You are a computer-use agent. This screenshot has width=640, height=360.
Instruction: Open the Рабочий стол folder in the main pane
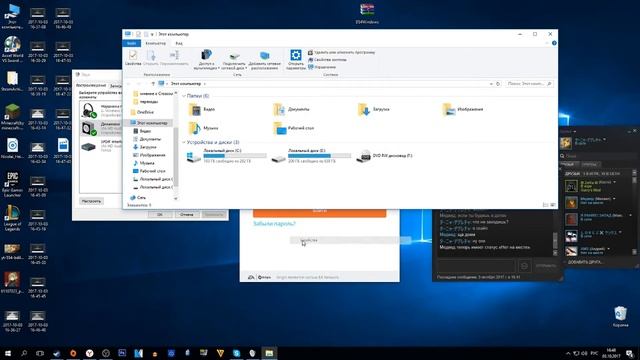coord(294,128)
